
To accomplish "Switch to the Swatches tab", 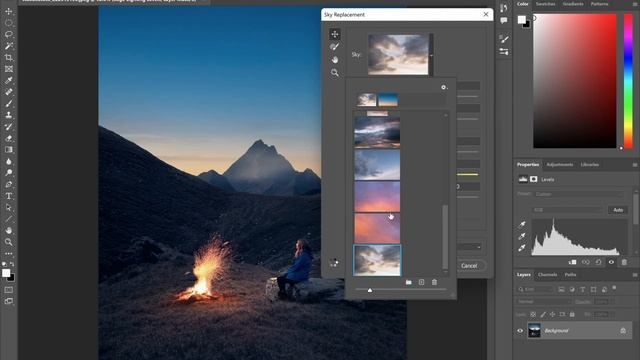I will (545, 4).
